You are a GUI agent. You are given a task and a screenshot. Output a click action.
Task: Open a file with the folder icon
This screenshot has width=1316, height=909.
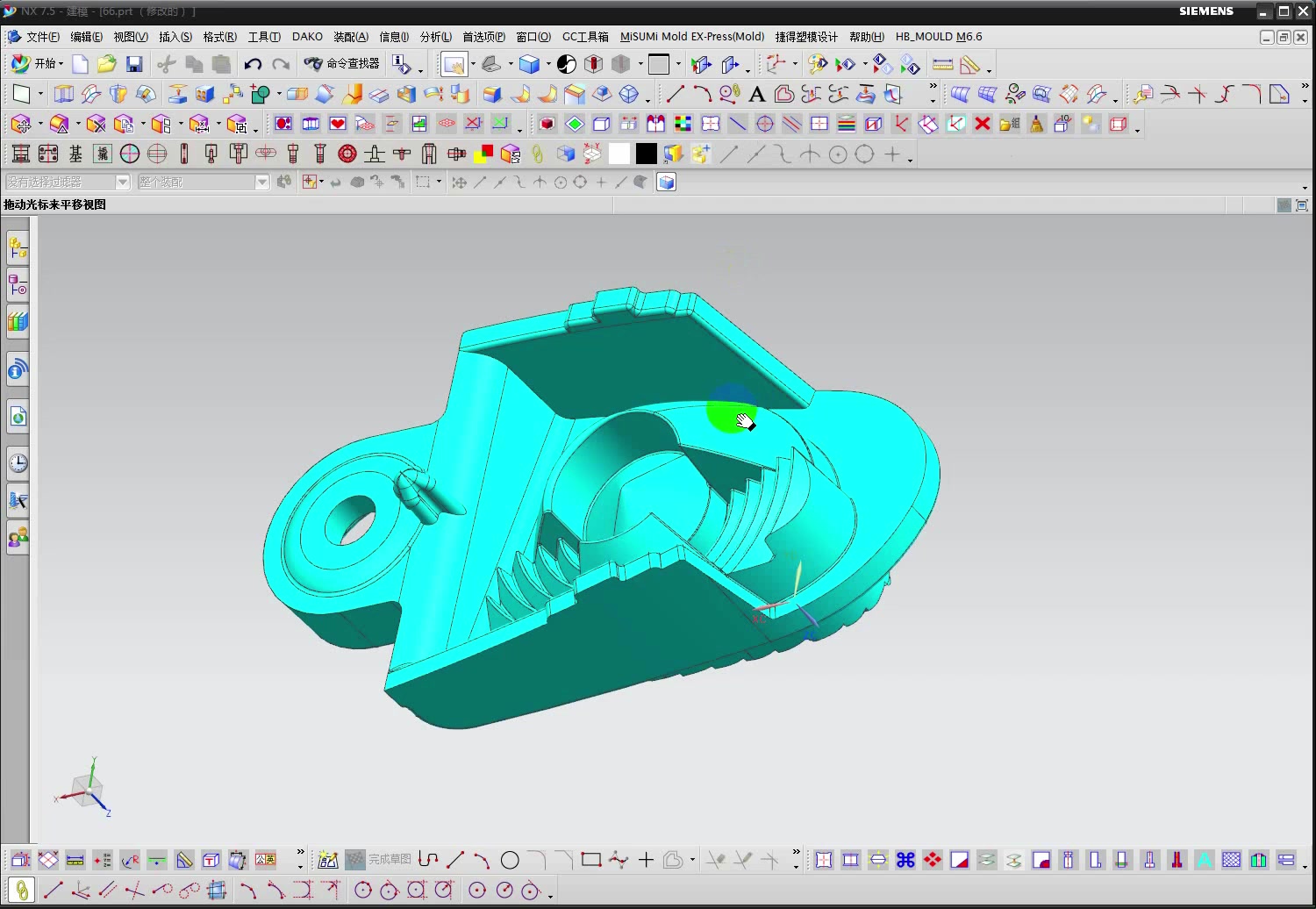107,64
